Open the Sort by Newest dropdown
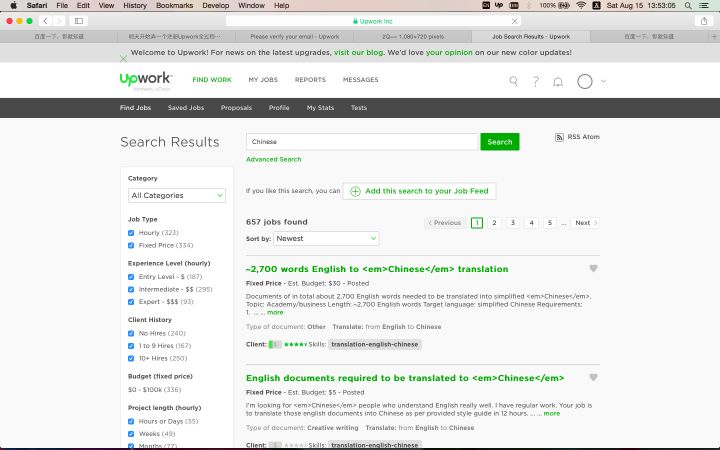 point(326,238)
